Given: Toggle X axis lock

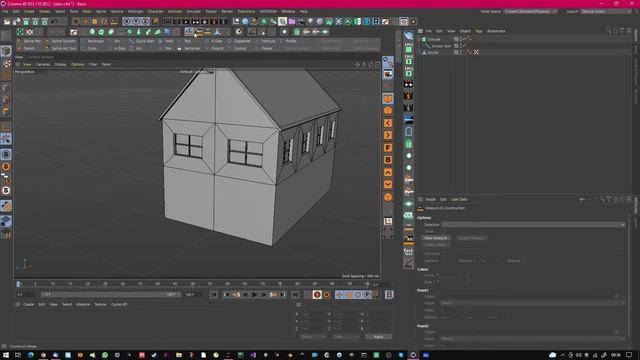Looking at the screenshot, I should [127, 21].
